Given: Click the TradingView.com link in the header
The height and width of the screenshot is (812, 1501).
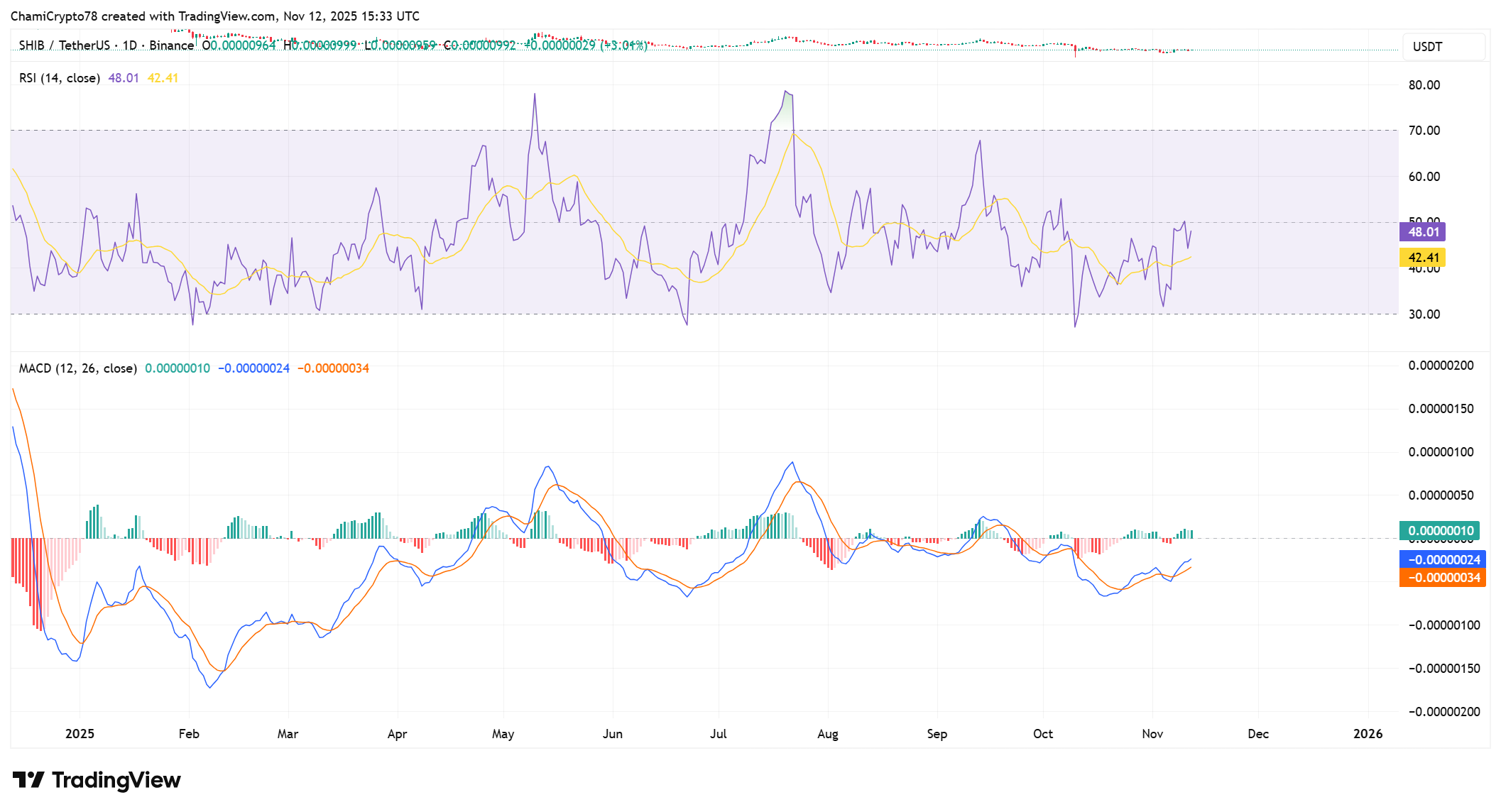Looking at the screenshot, I should [x=227, y=16].
